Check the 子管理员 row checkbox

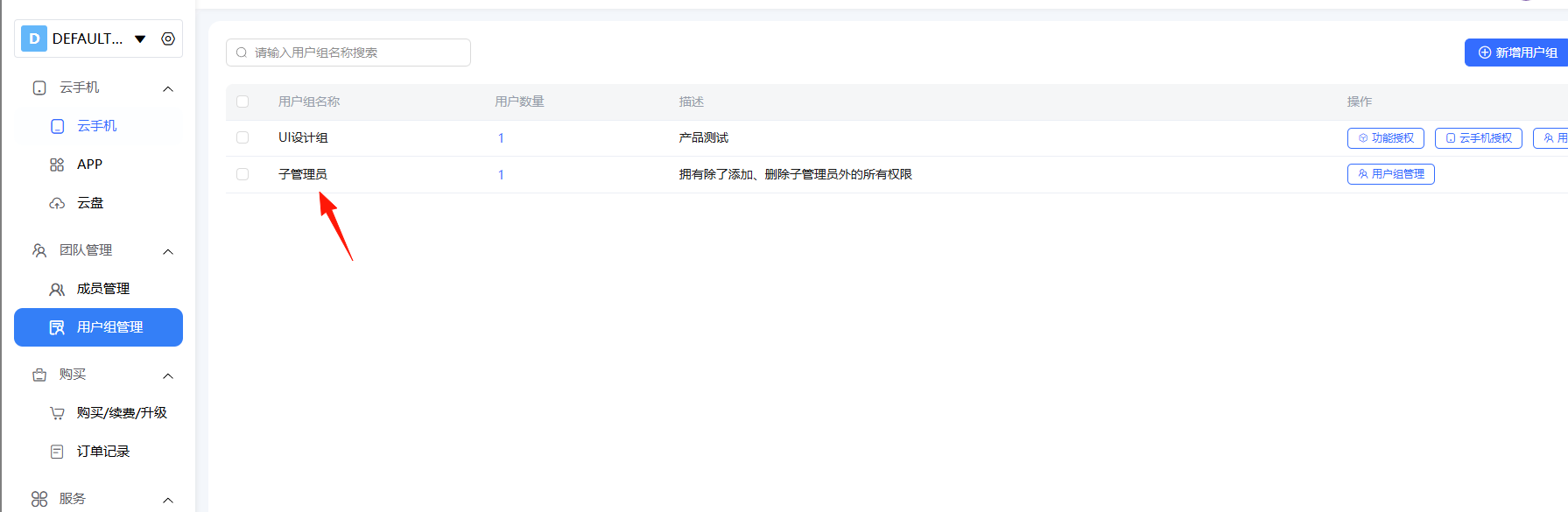(x=243, y=174)
